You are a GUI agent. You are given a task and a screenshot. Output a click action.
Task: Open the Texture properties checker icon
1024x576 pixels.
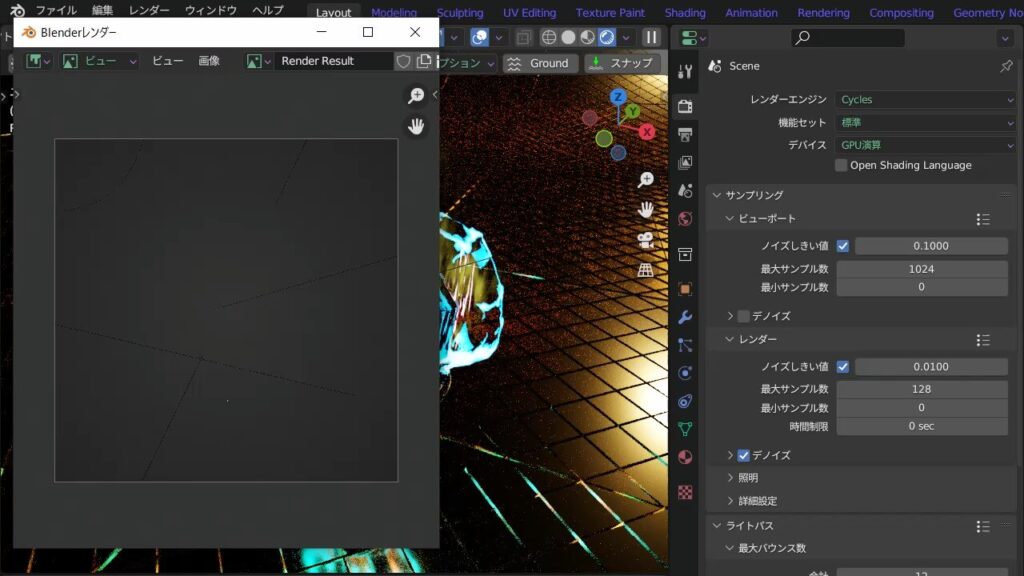pos(685,492)
